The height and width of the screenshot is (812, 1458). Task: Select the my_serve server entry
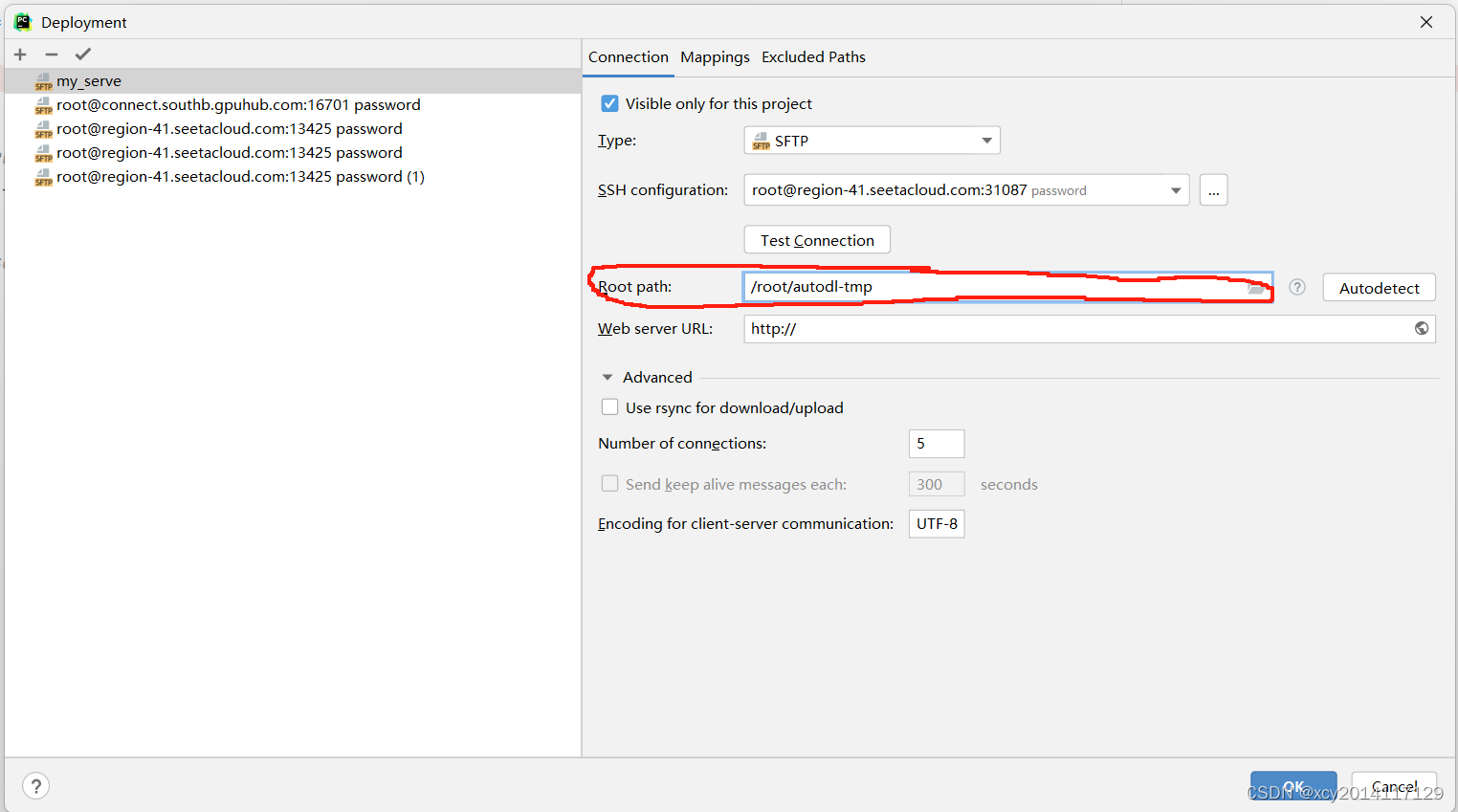(89, 80)
